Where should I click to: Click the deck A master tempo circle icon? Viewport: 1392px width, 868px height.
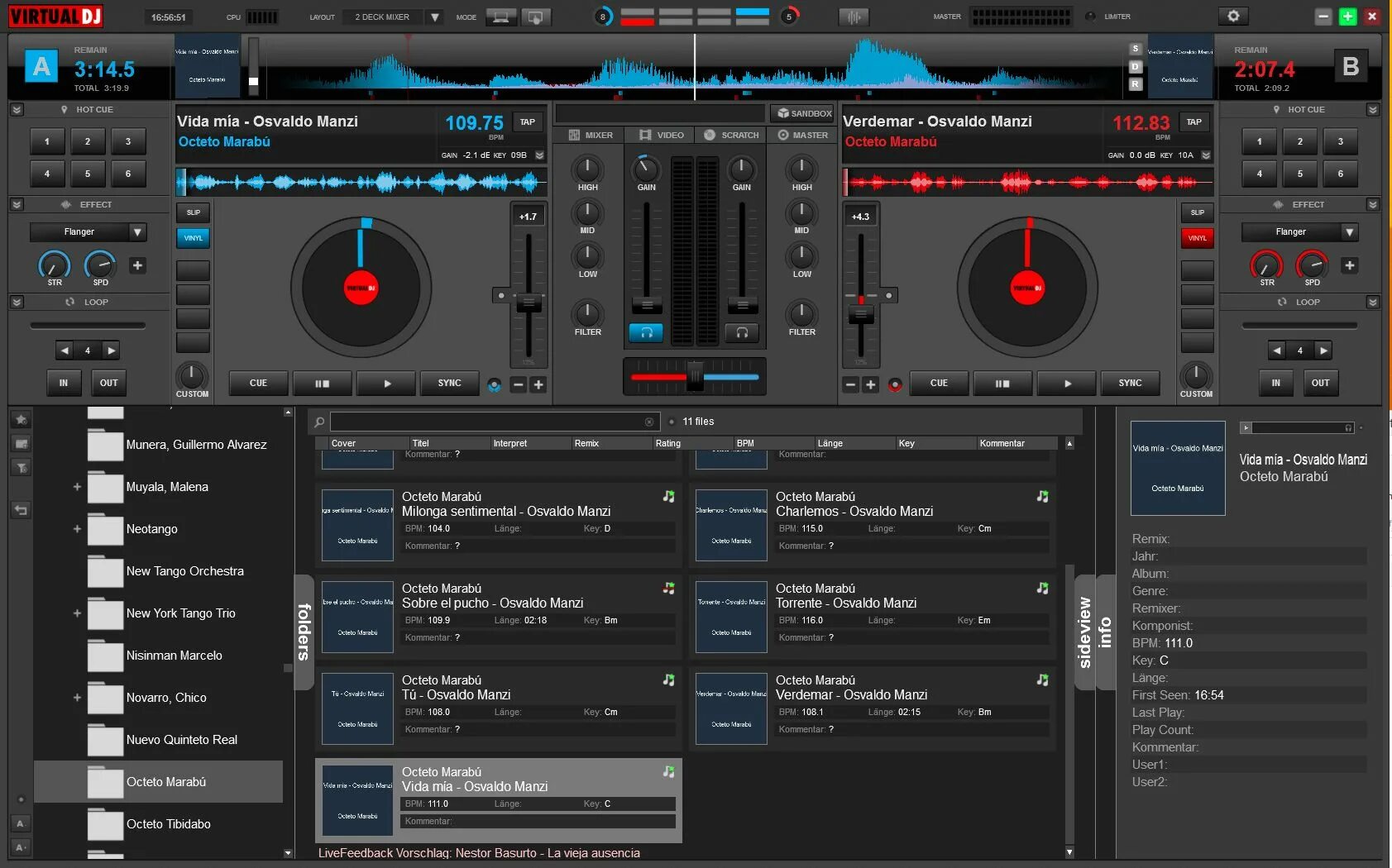(x=495, y=384)
